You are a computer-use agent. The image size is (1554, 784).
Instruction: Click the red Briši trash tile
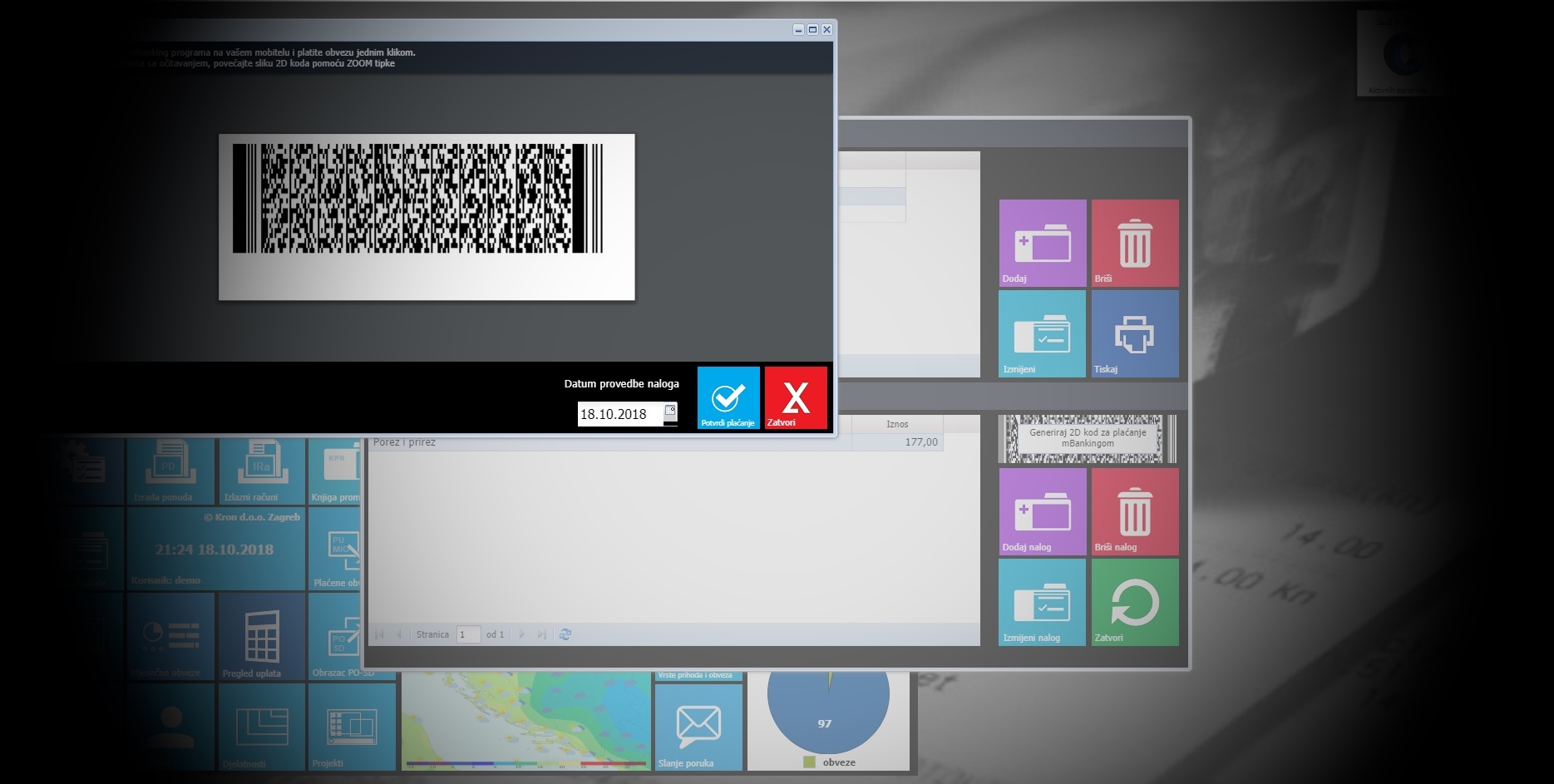(1135, 243)
